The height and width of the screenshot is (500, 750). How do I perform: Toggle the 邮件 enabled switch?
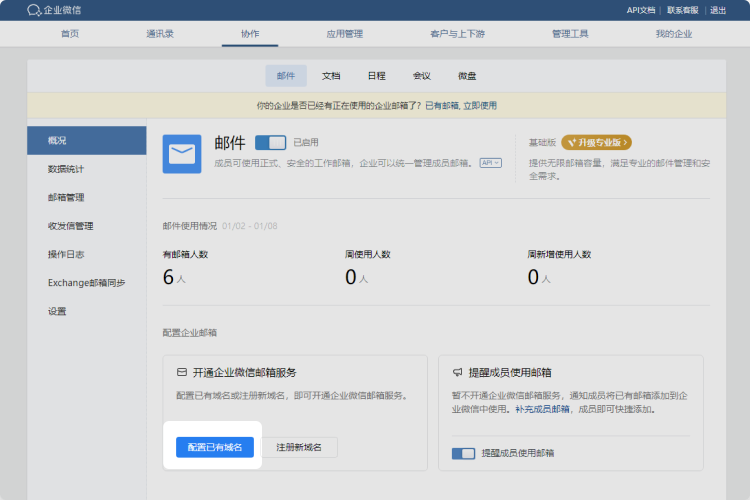(x=270, y=142)
